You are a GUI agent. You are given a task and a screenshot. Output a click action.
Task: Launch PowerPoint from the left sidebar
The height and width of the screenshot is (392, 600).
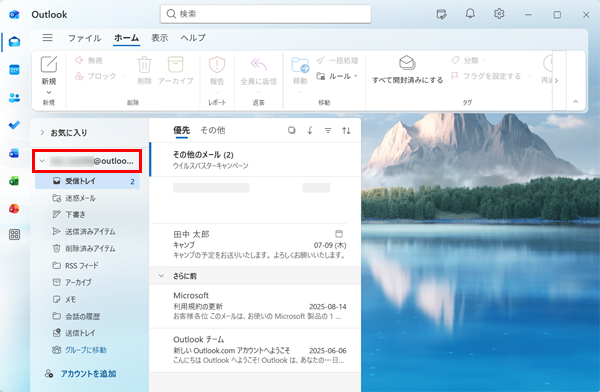point(15,209)
